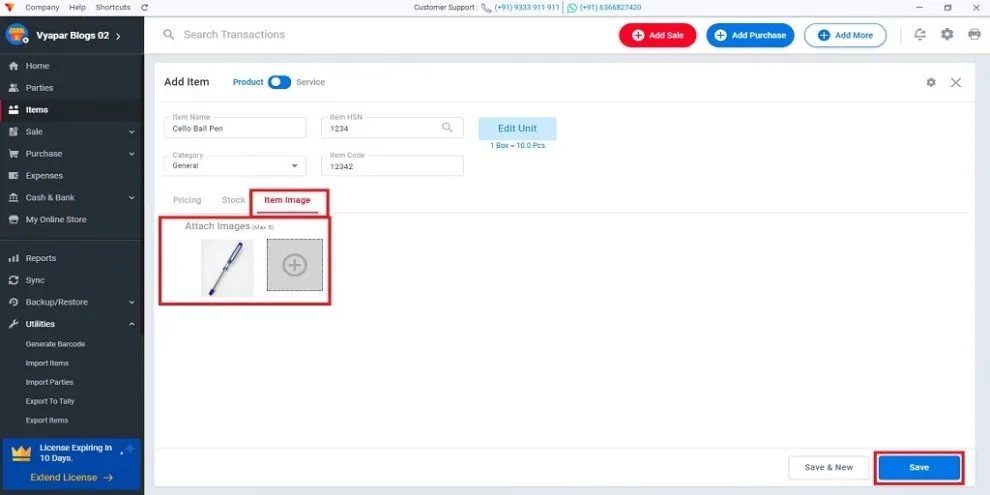The width and height of the screenshot is (990, 495).
Task: Open Reports section
Action: pyautogui.click(x=40, y=258)
